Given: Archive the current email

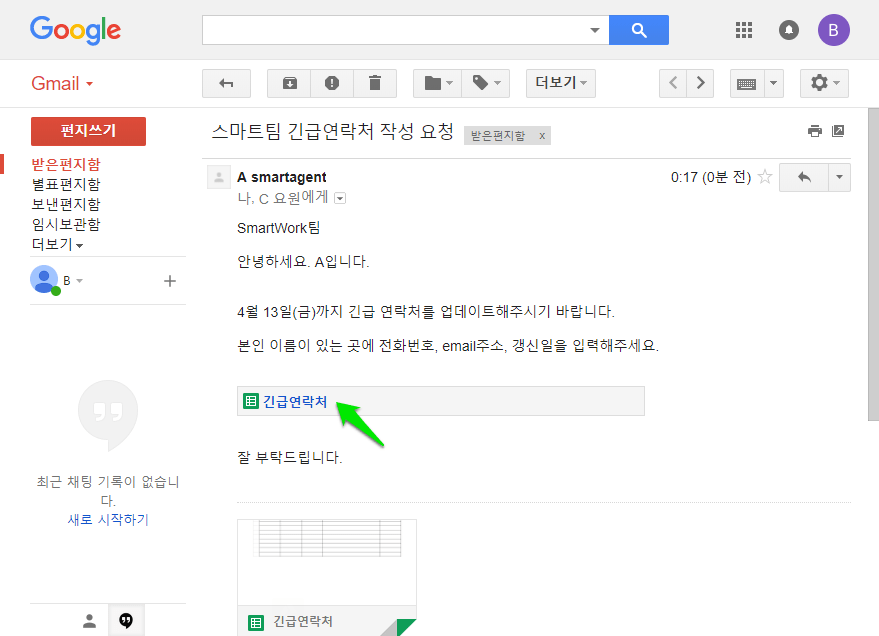Looking at the screenshot, I should [288, 83].
